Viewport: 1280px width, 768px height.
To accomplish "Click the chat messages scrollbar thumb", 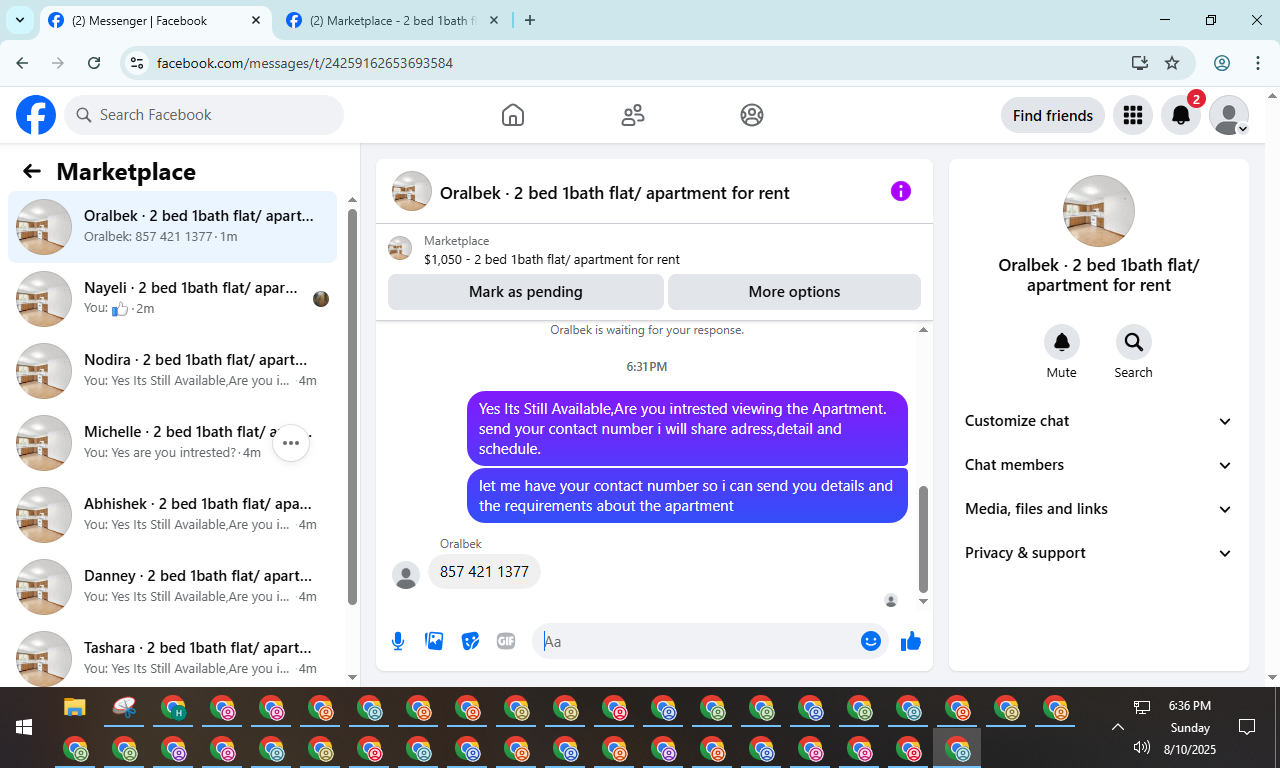I will (x=923, y=539).
